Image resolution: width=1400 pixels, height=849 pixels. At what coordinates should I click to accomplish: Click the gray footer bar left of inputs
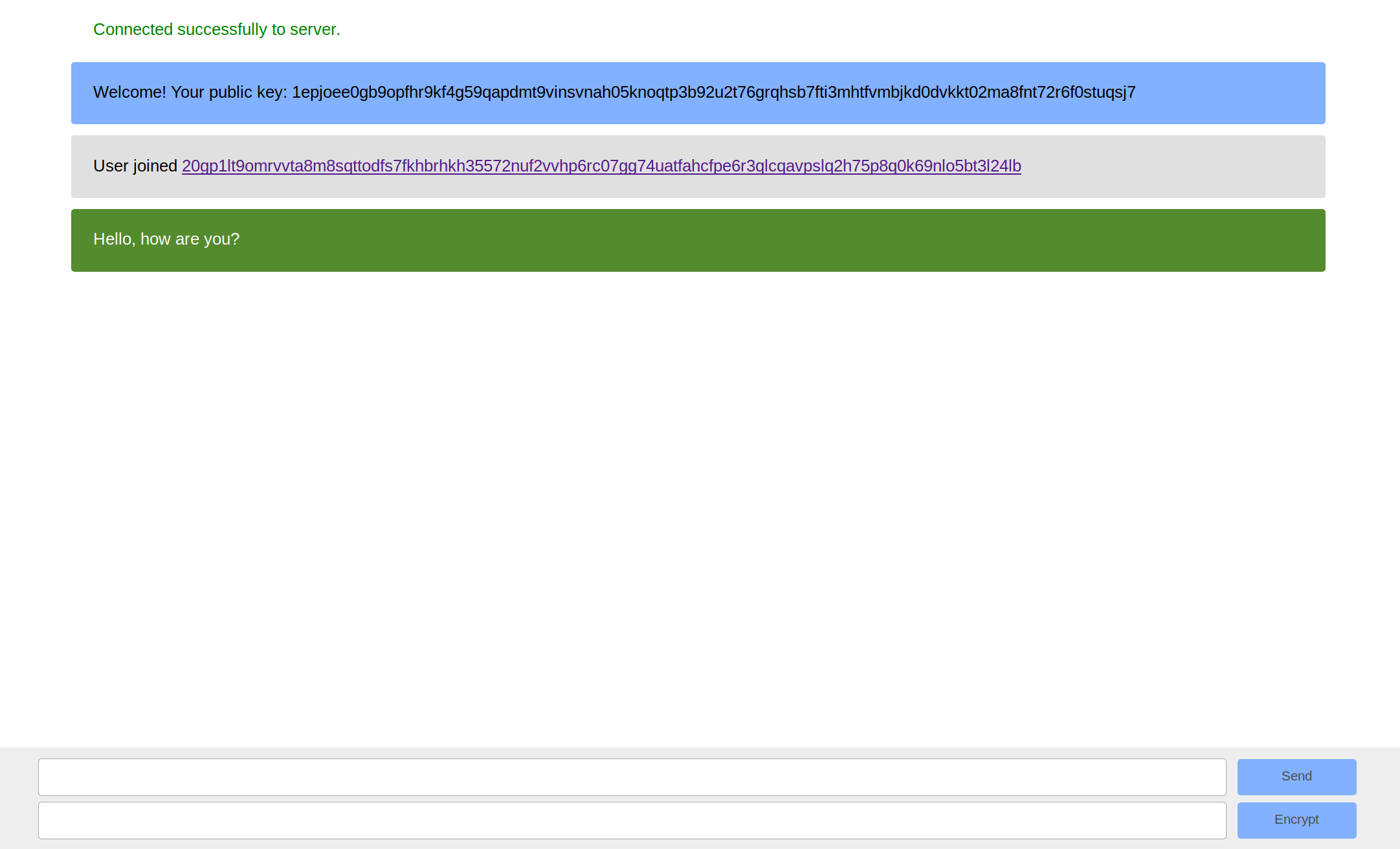point(18,799)
